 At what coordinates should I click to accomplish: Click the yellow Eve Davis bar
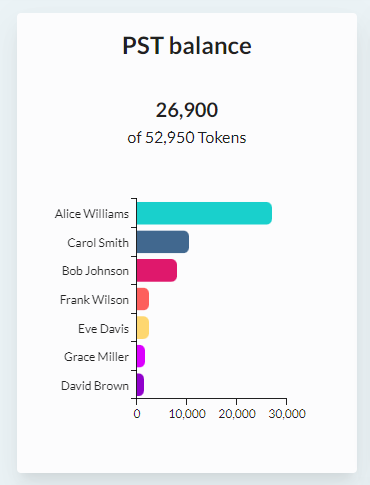[143, 328]
